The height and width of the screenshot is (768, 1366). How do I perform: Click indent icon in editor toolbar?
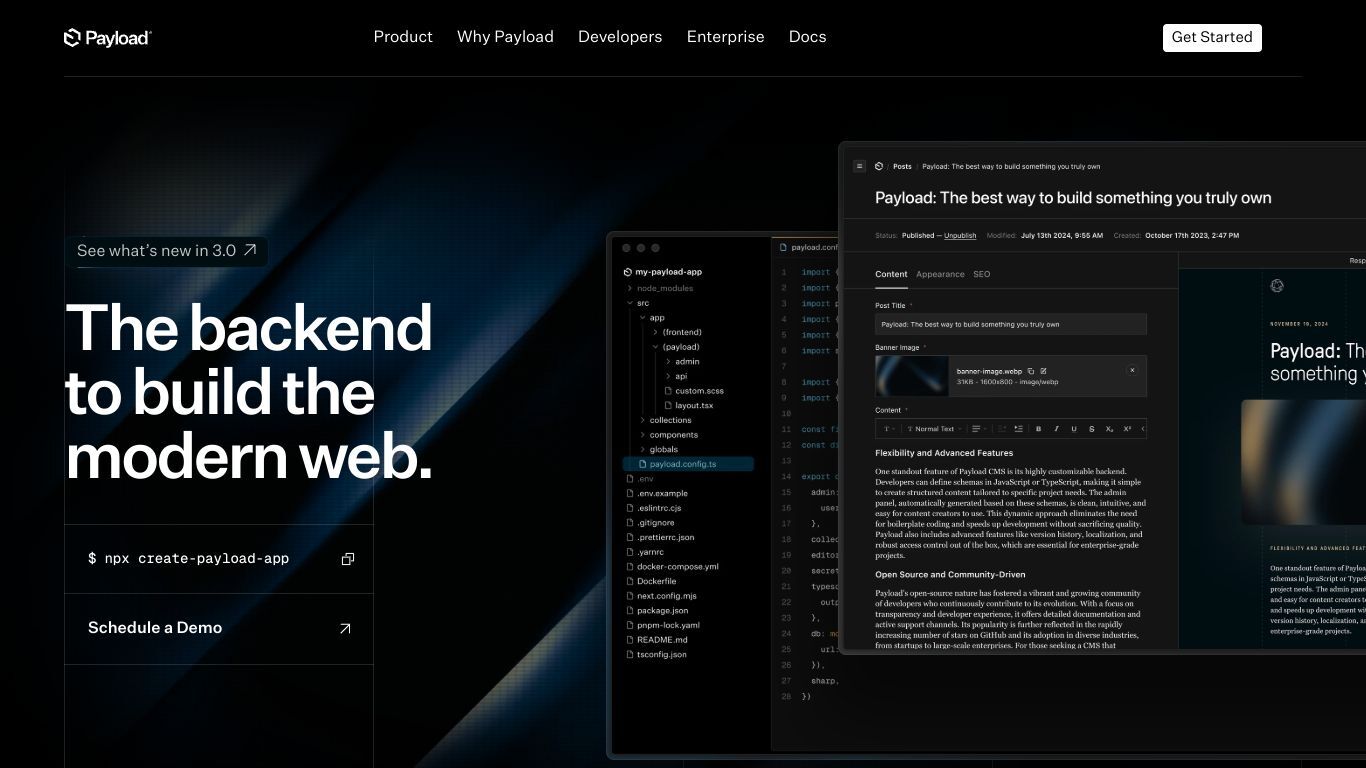[1018, 429]
